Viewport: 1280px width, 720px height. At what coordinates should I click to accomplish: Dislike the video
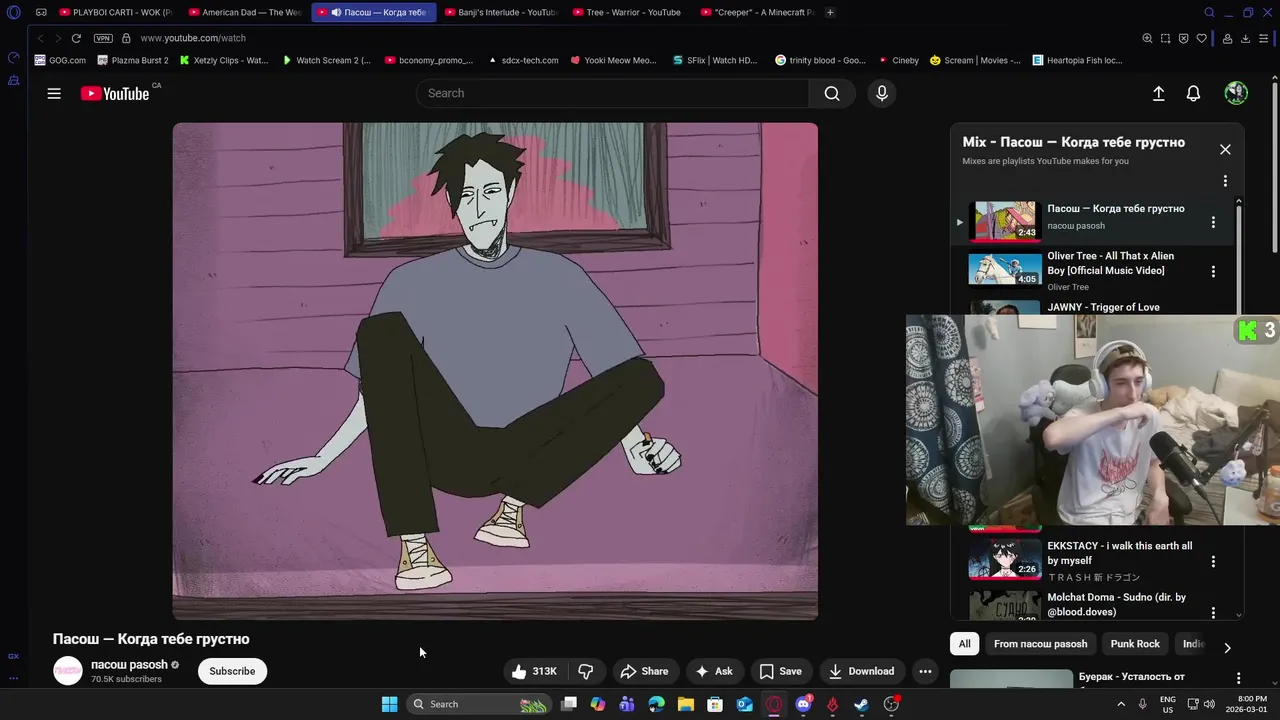click(586, 671)
